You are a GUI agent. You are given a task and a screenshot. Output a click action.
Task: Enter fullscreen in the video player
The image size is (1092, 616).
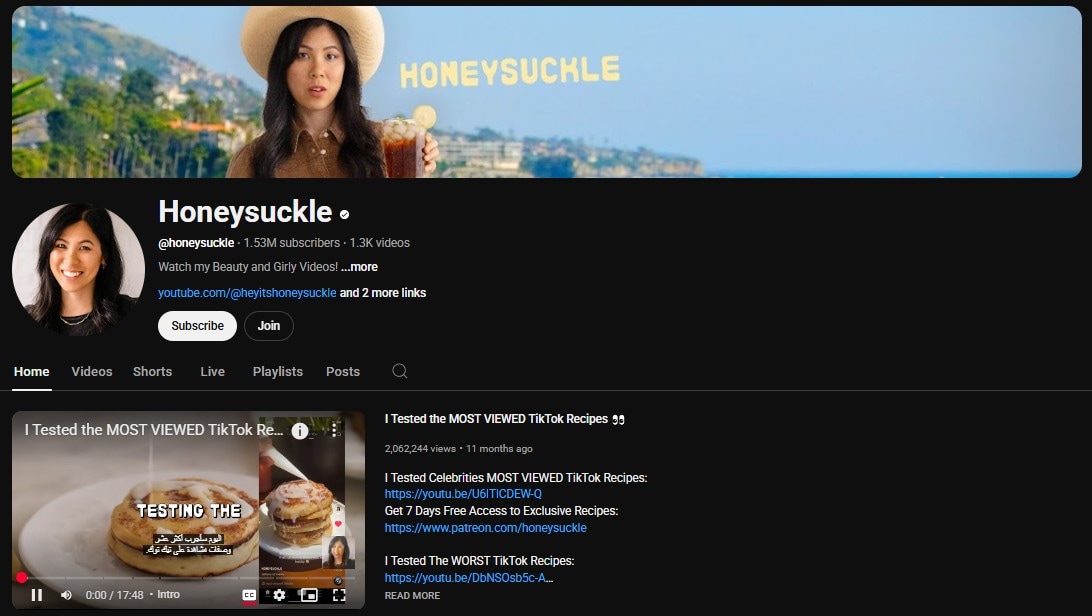tap(339, 595)
